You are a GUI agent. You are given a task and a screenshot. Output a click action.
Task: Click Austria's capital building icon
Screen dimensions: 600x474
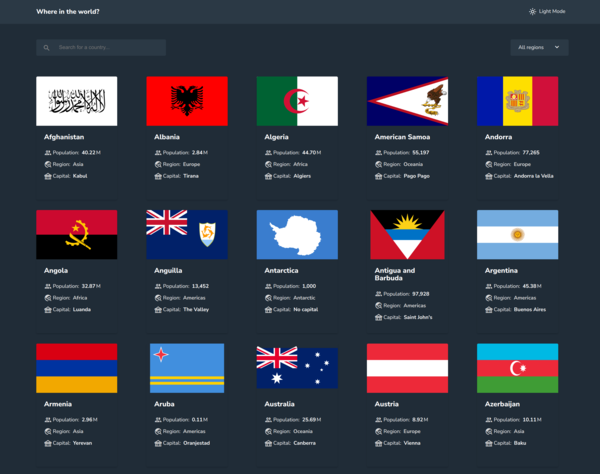click(x=378, y=443)
